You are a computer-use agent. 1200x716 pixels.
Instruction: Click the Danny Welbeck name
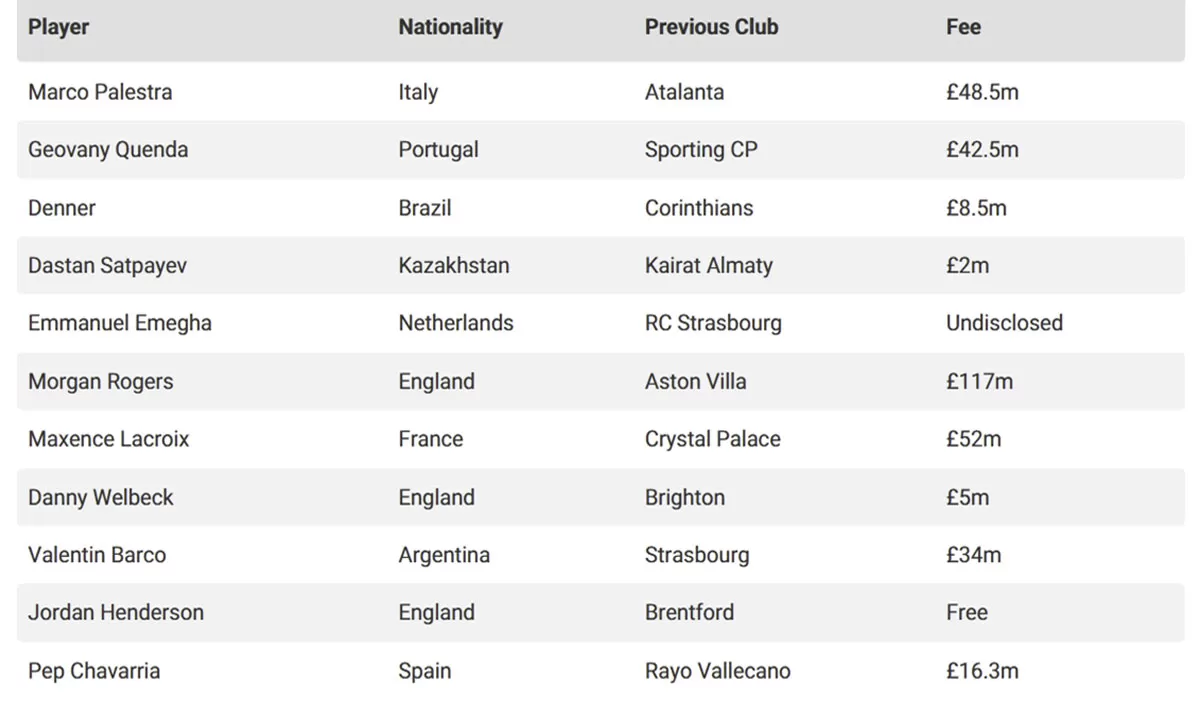pos(100,497)
